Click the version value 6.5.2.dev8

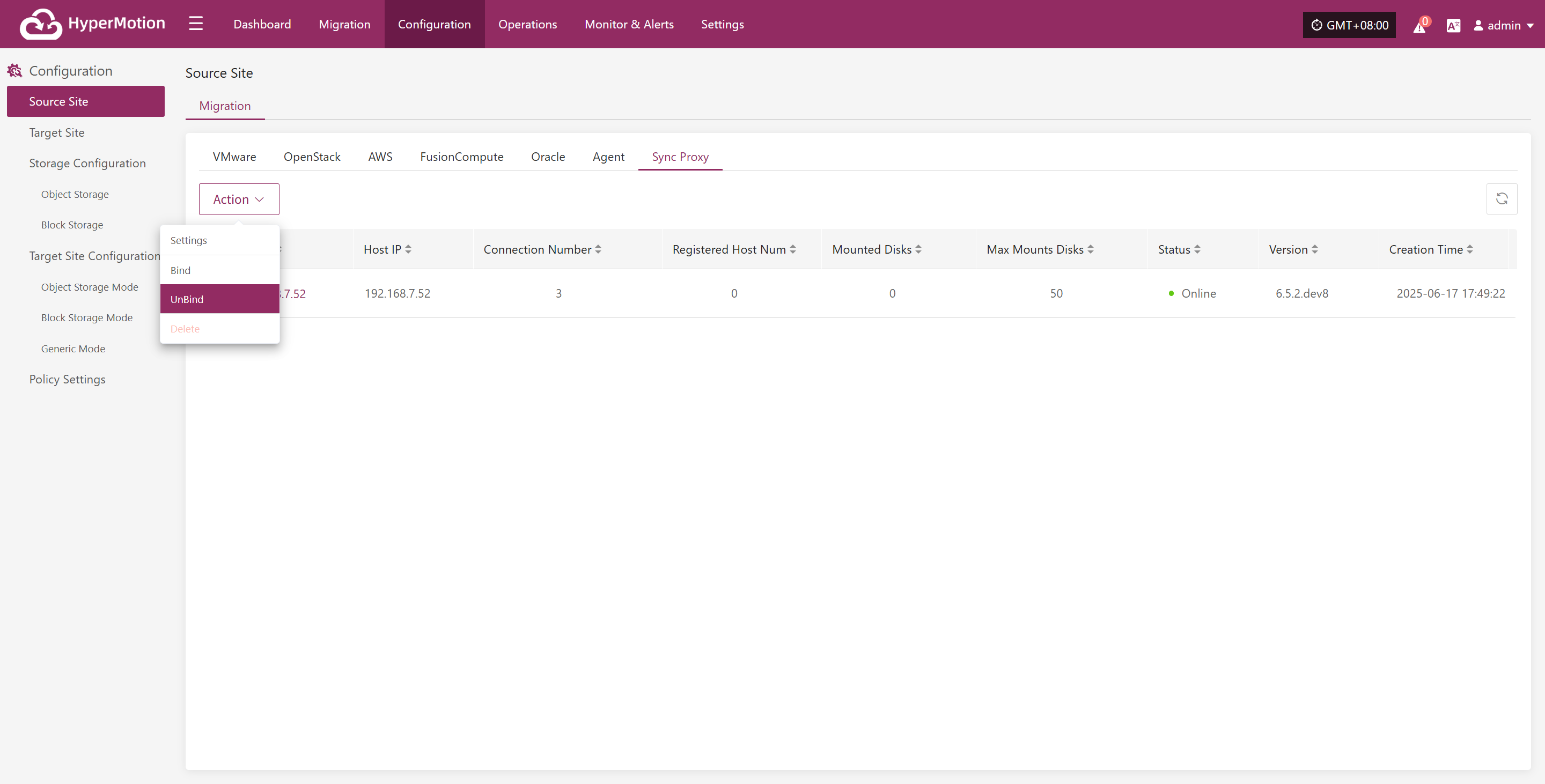[x=1302, y=294]
